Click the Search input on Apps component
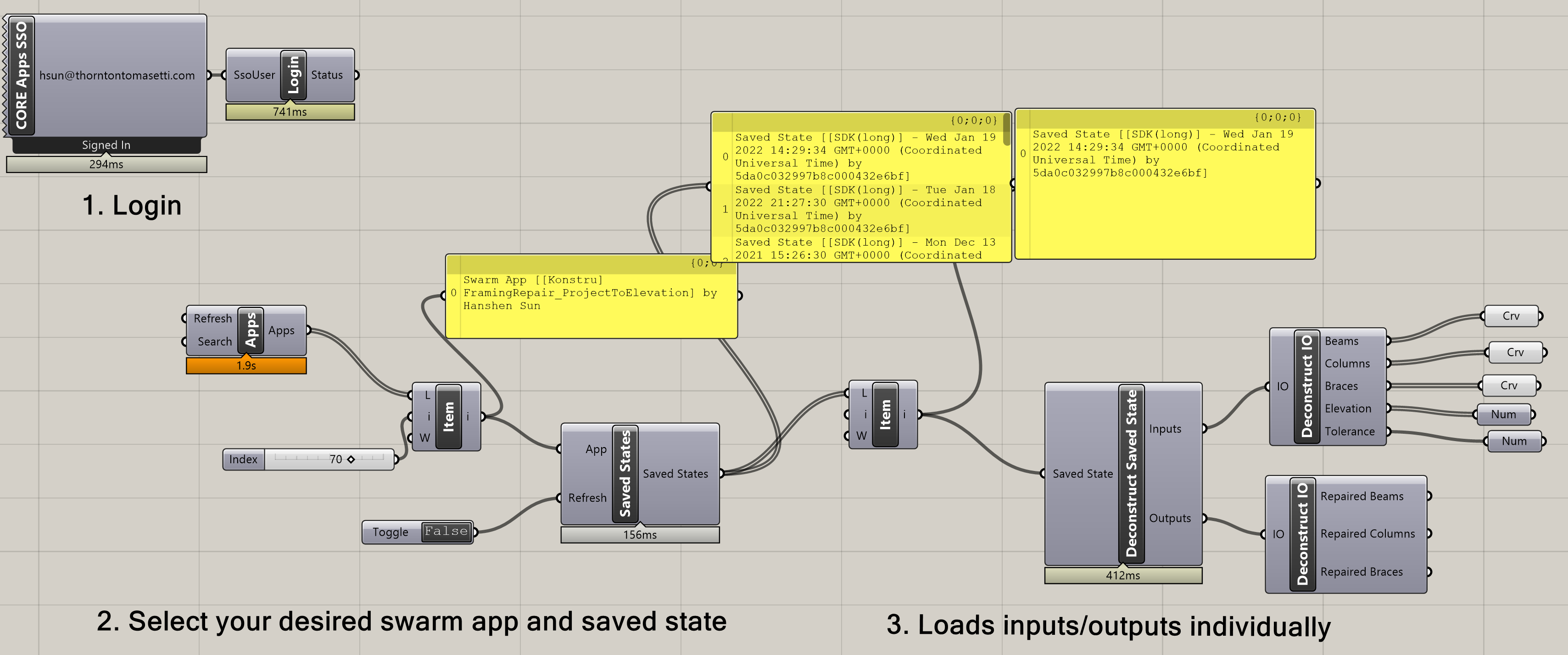Screen dimensions: 1568x655 pyautogui.click(x=214, y=341)
